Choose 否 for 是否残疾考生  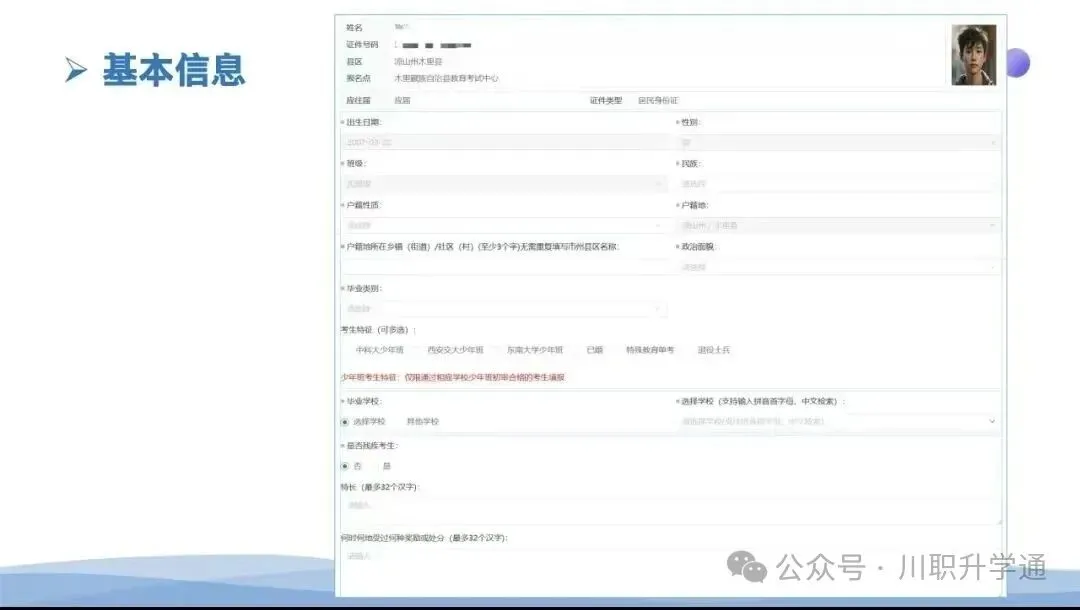(345, 466)
